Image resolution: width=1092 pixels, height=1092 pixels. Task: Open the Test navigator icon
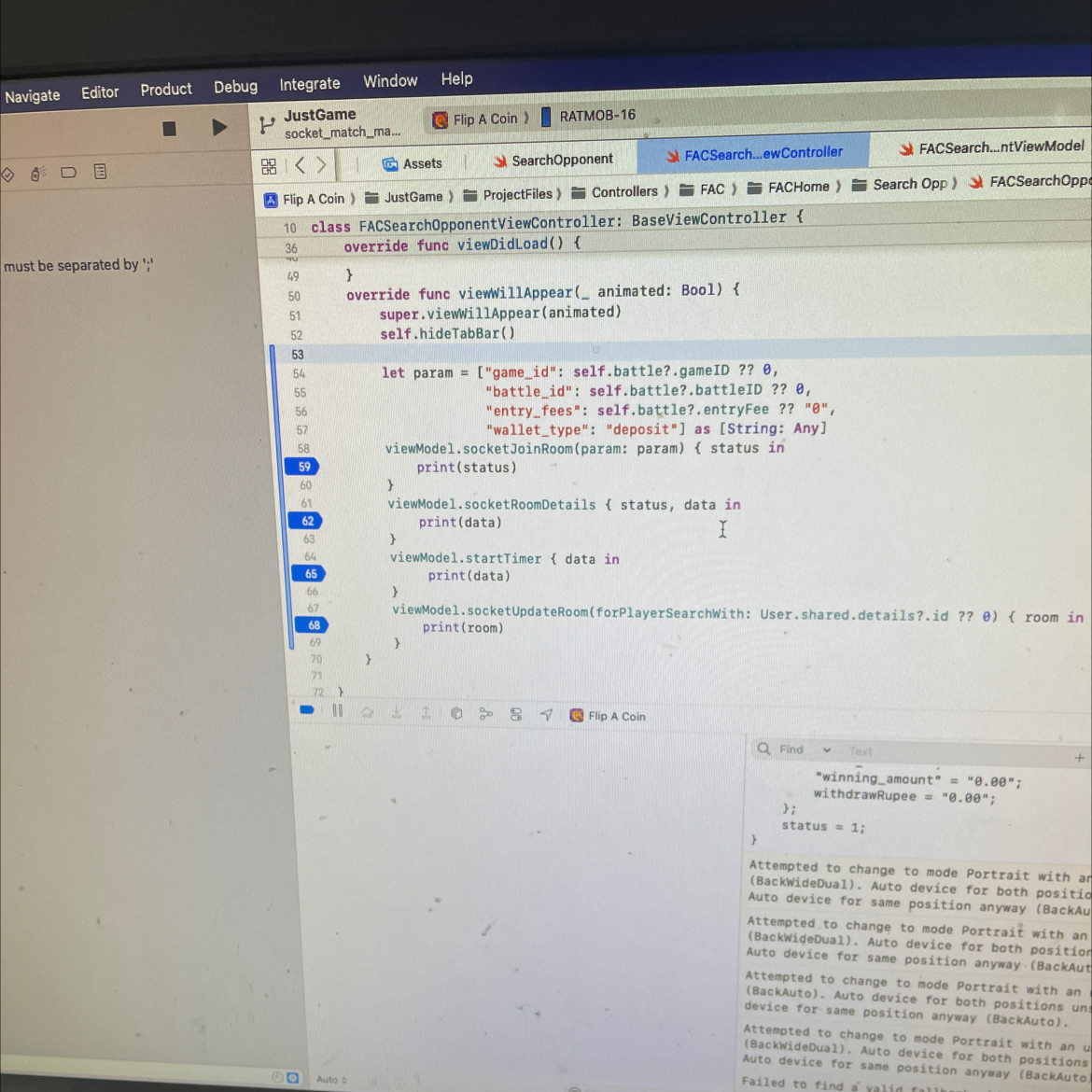coord(7,175)
